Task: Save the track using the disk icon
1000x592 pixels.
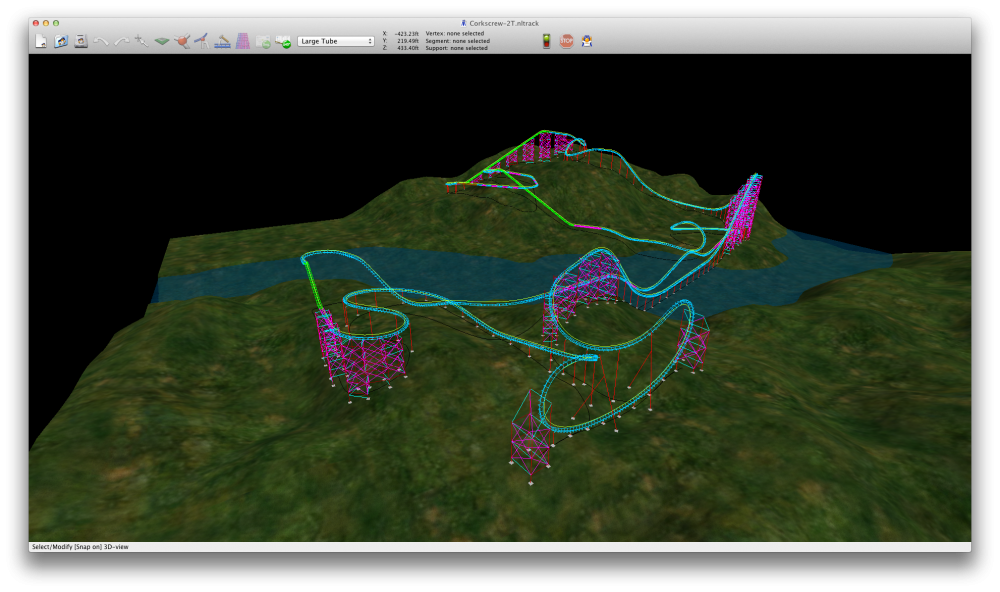Action: click(x=80, y=41)
